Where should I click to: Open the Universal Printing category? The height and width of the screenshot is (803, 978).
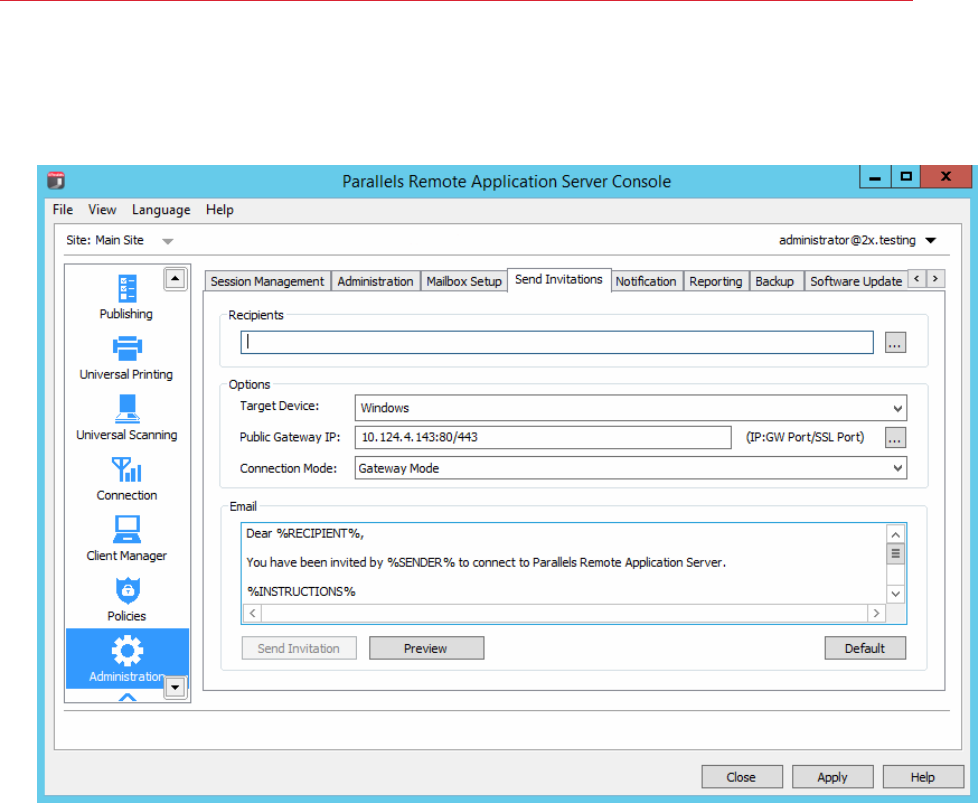[127, 358]
